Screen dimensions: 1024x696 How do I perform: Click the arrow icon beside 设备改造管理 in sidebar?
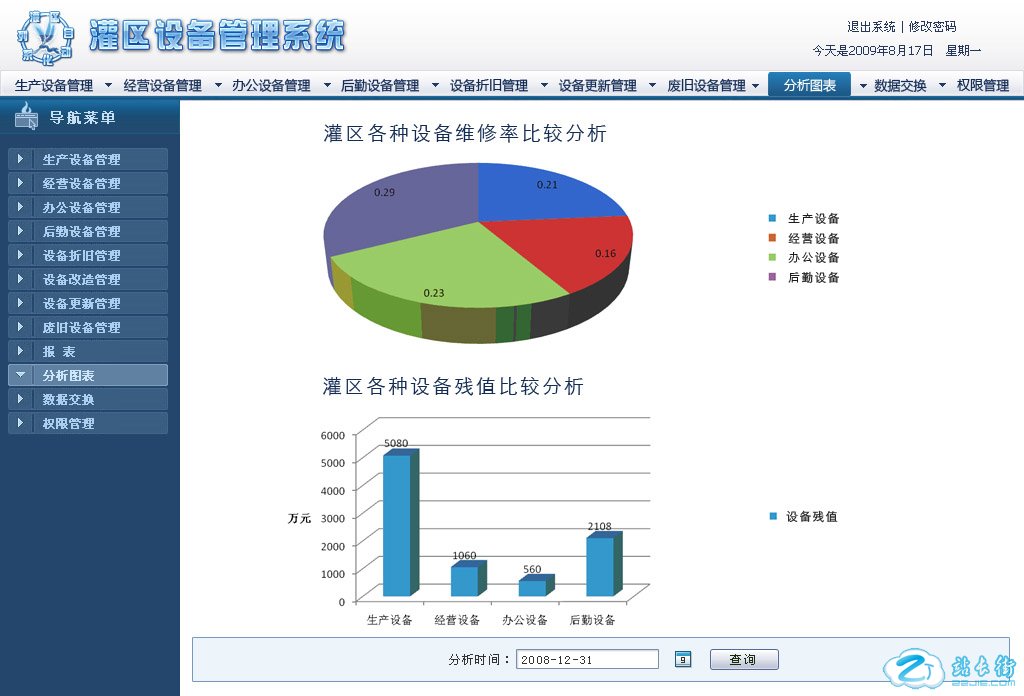pyautogui.click(x=20, y=279)
